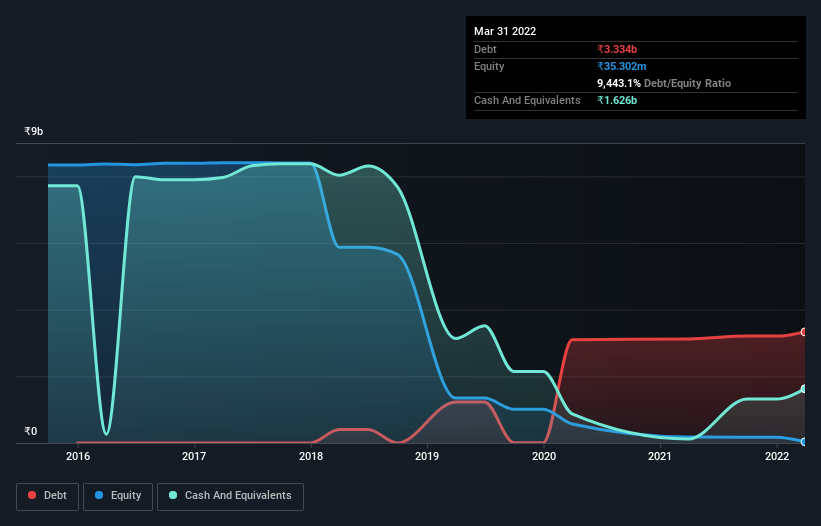Click the 2019 x-axis label

[427, 456]
